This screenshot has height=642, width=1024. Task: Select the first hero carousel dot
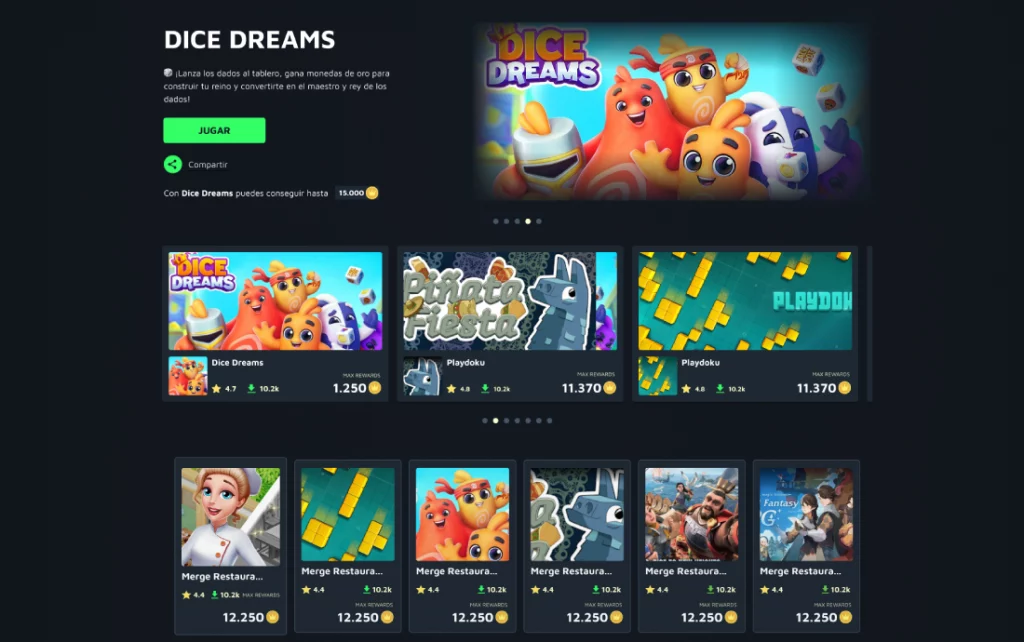click(496, 221)
